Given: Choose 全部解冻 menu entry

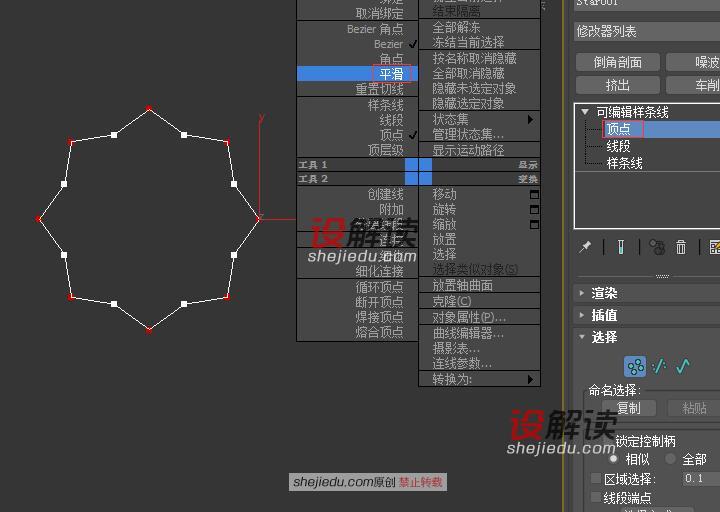Looking at the screenshot, I should coord(456,27).
